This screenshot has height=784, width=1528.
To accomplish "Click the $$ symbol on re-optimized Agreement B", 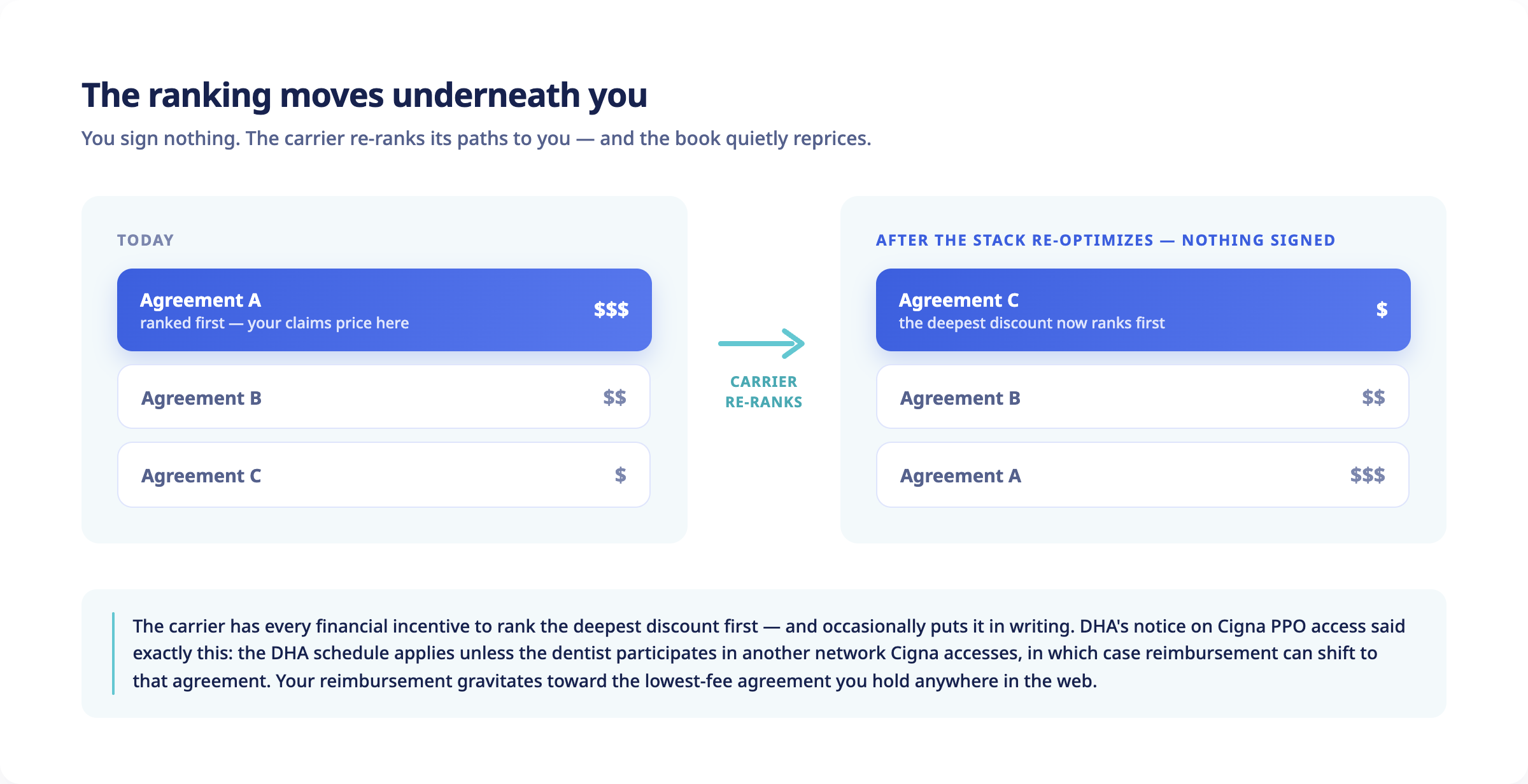I will tap(1374, 398).
